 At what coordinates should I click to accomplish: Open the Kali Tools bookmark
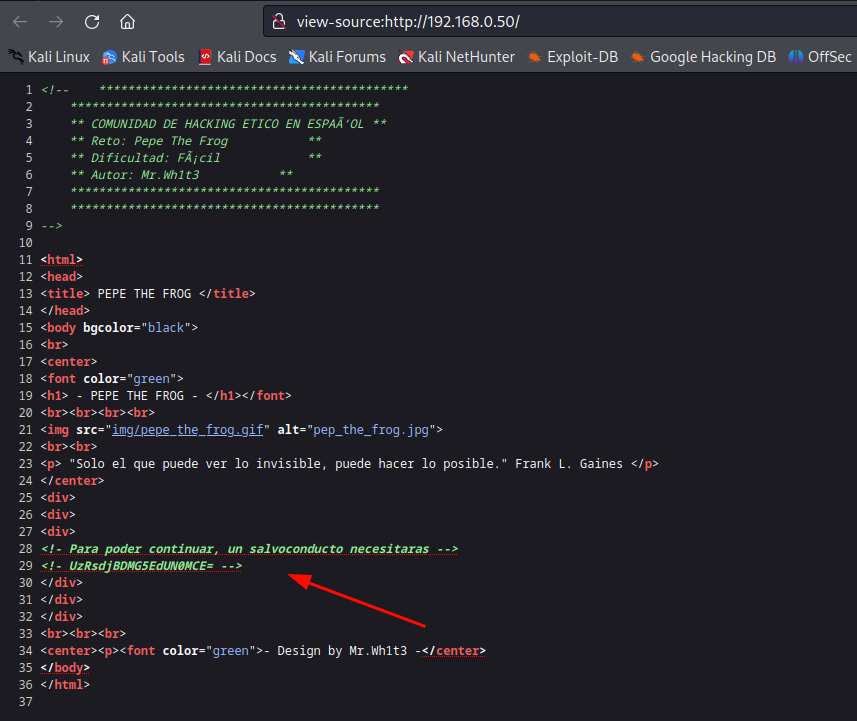tap(143, 57)
